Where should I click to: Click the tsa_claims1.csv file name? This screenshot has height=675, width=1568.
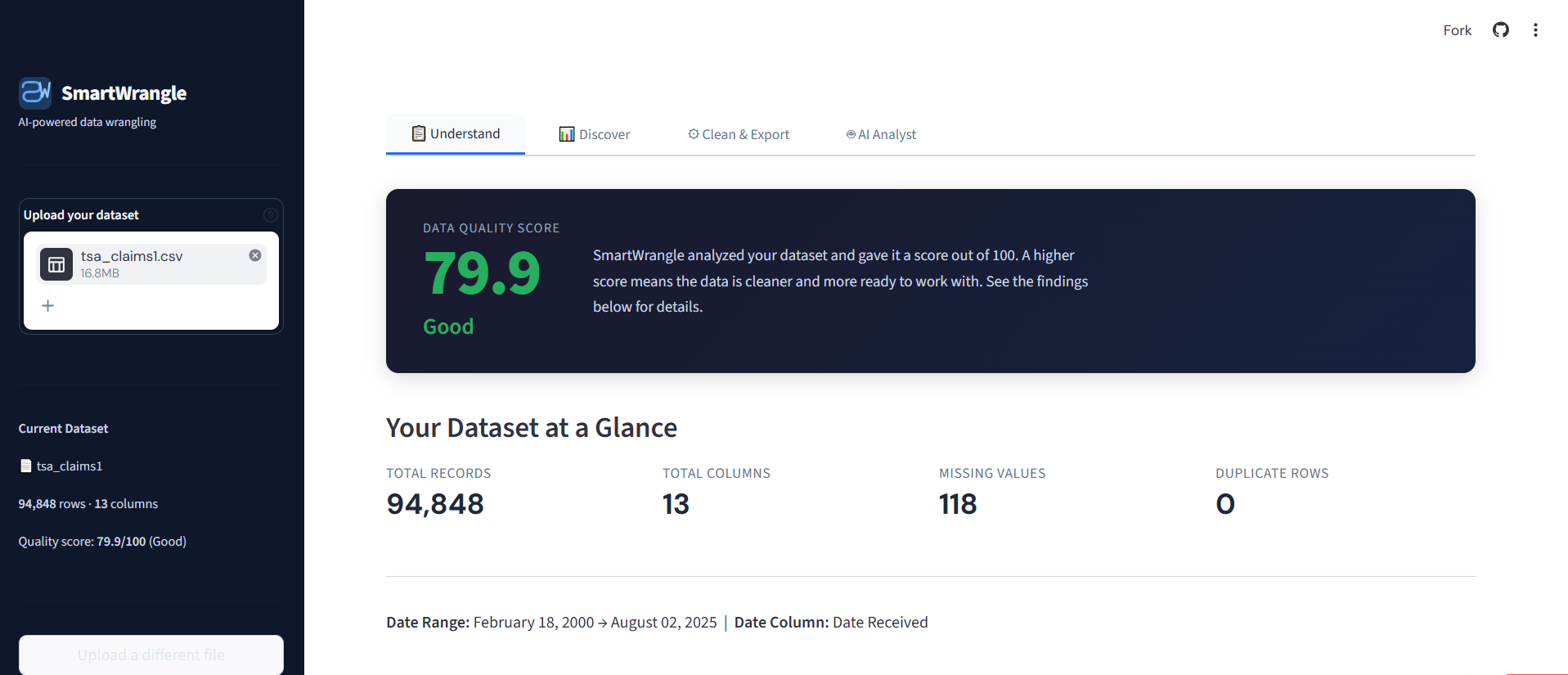(132, 256)
